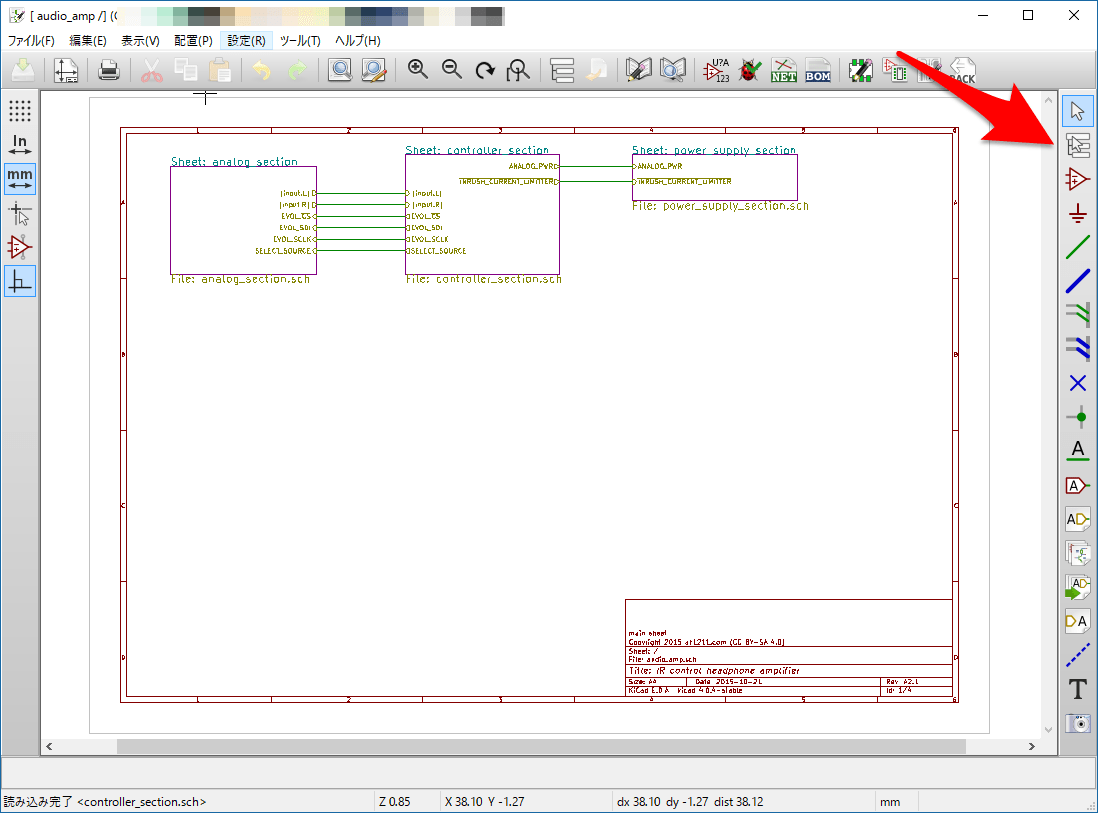Image resolution: width=1098 pixels, height=813 pixels.
Task: Select the Place Wire tool
Action: (1078, 247)
